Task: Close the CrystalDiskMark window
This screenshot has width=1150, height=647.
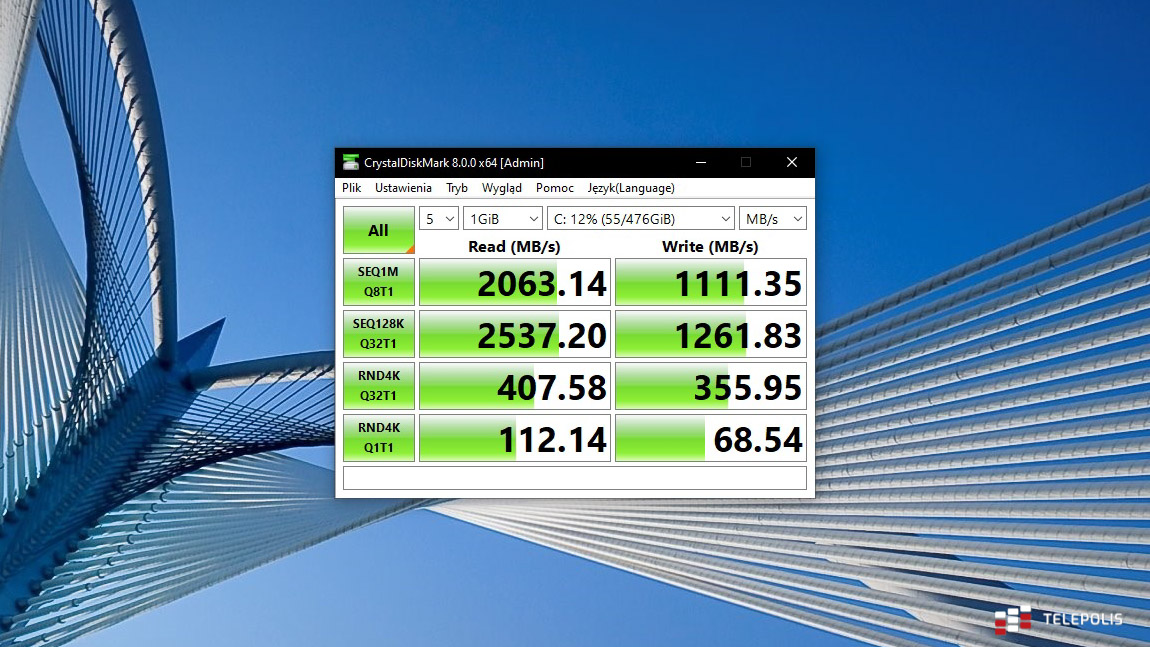Action: point(791,162)
